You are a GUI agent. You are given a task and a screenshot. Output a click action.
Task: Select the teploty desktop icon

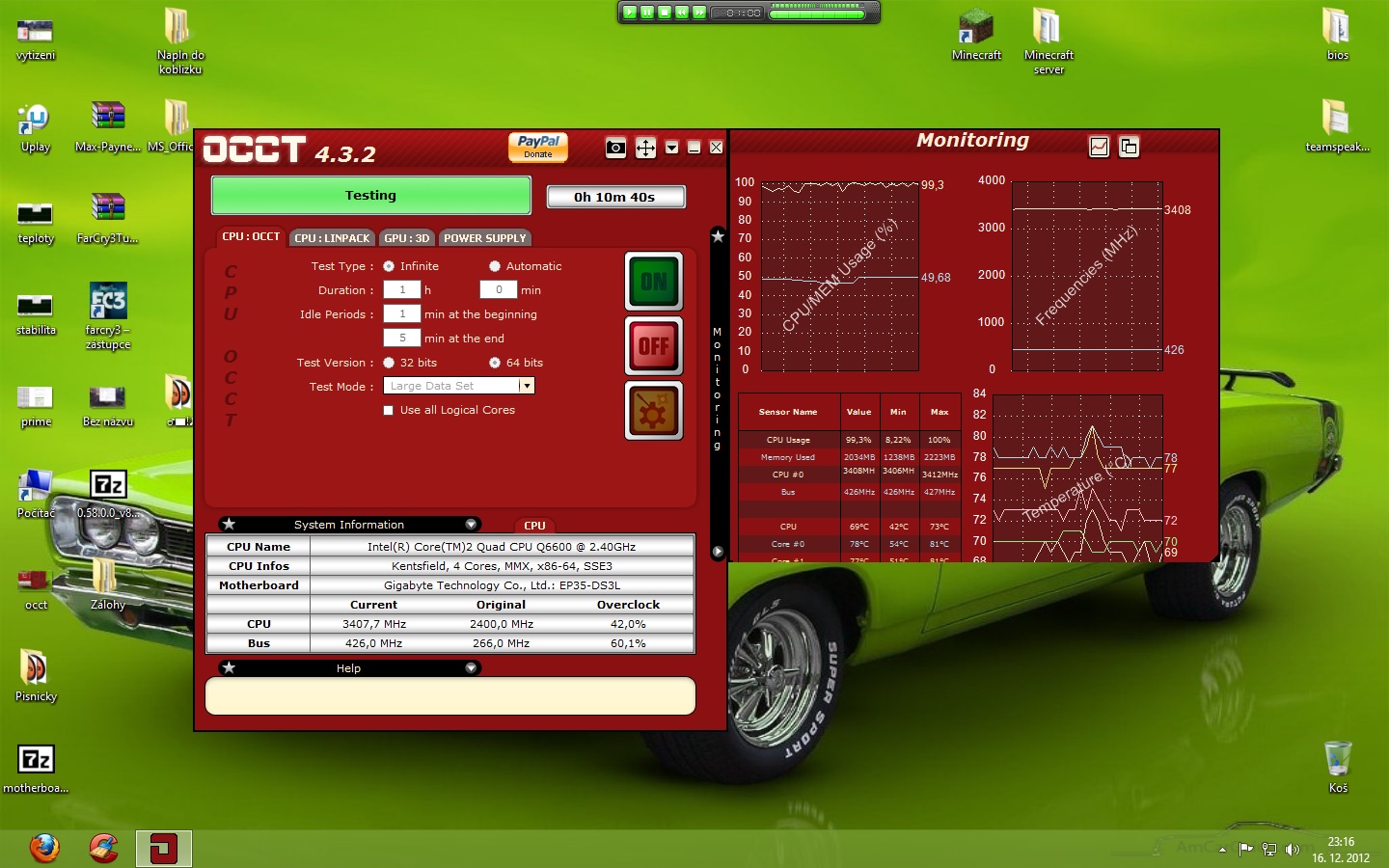tap(36, 223)
